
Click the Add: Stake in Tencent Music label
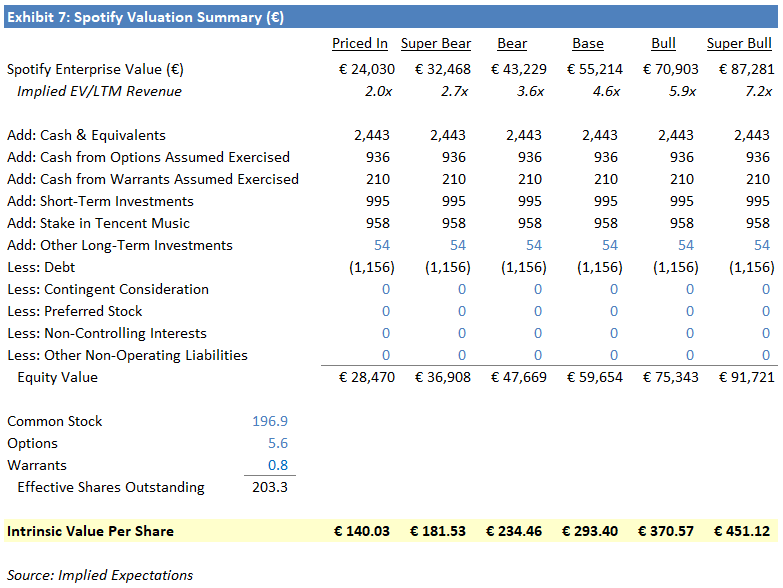98,223
